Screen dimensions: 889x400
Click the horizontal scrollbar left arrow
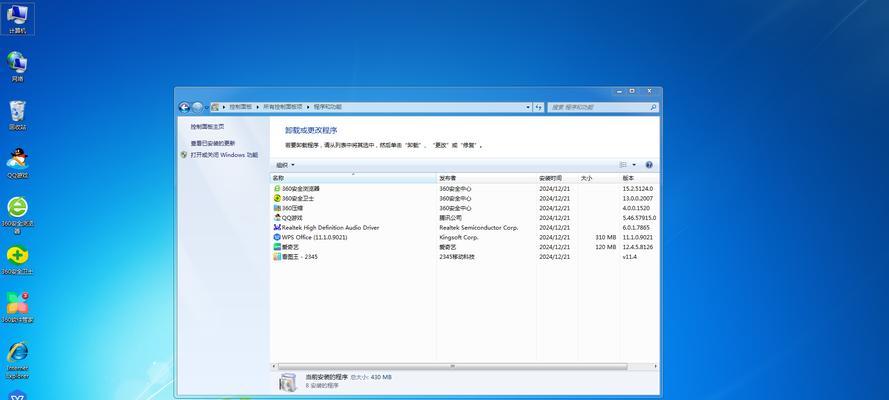(x=274, y=367)
